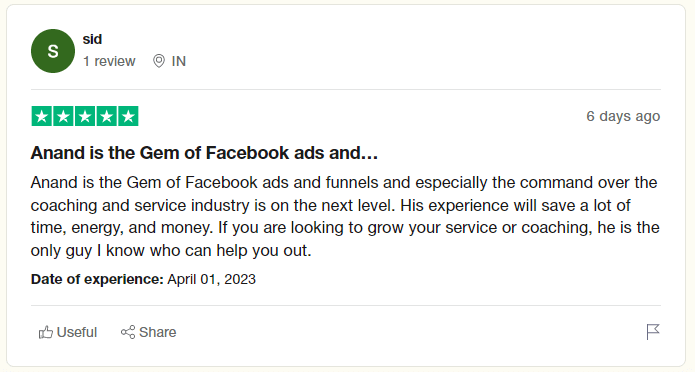The width and height of the screenshot is (695, 372).
Task: Click the April 01, 2023 date
Action: point(211,279)
